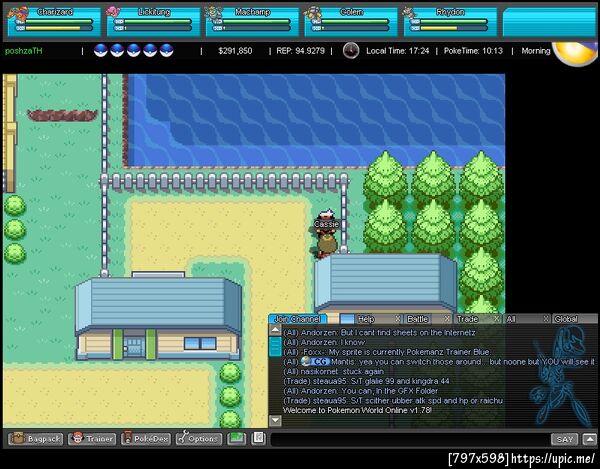Viewport: 600px width, 469px height.
Task: Select Golem party slot
Action: pos(351,22)
